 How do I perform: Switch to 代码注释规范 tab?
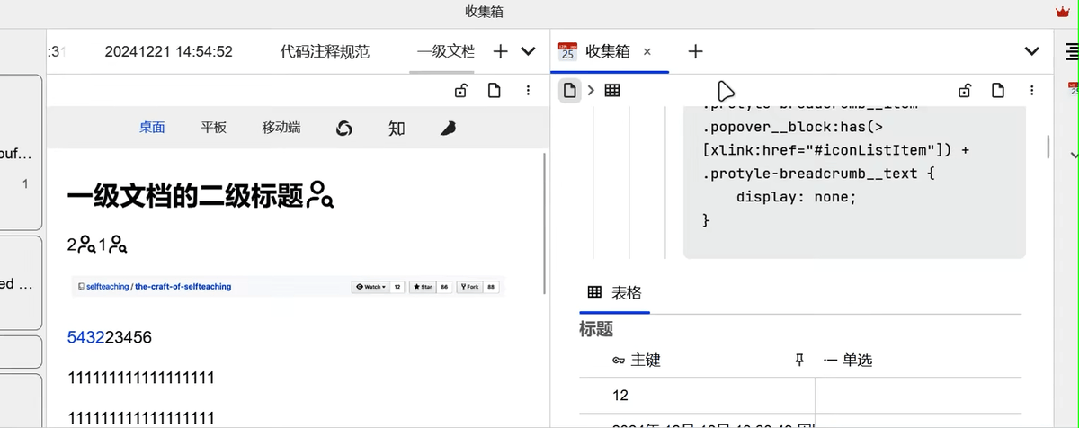[325, 52]
